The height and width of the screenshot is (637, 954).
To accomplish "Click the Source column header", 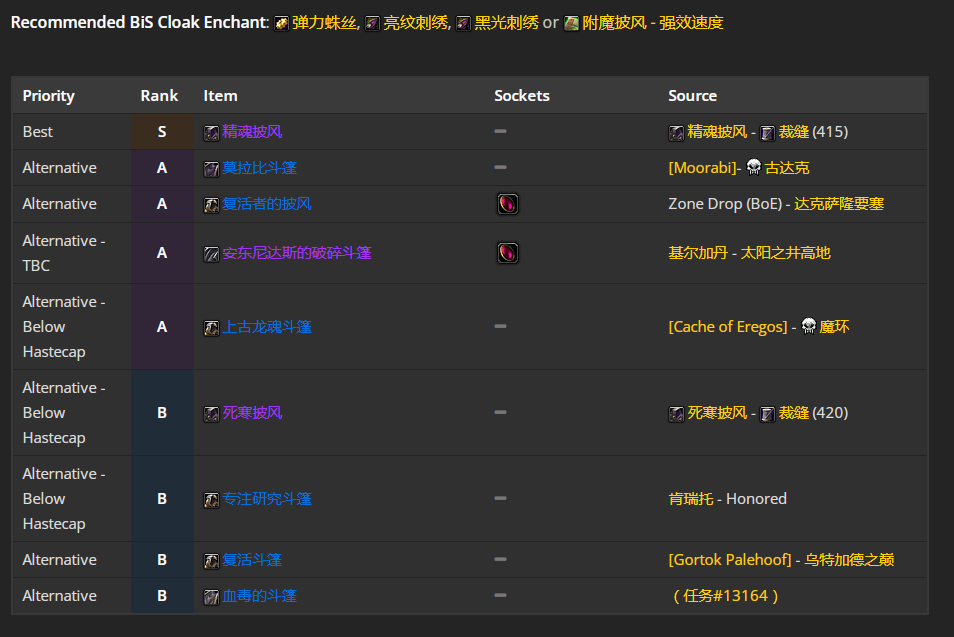I will (692, 96).
